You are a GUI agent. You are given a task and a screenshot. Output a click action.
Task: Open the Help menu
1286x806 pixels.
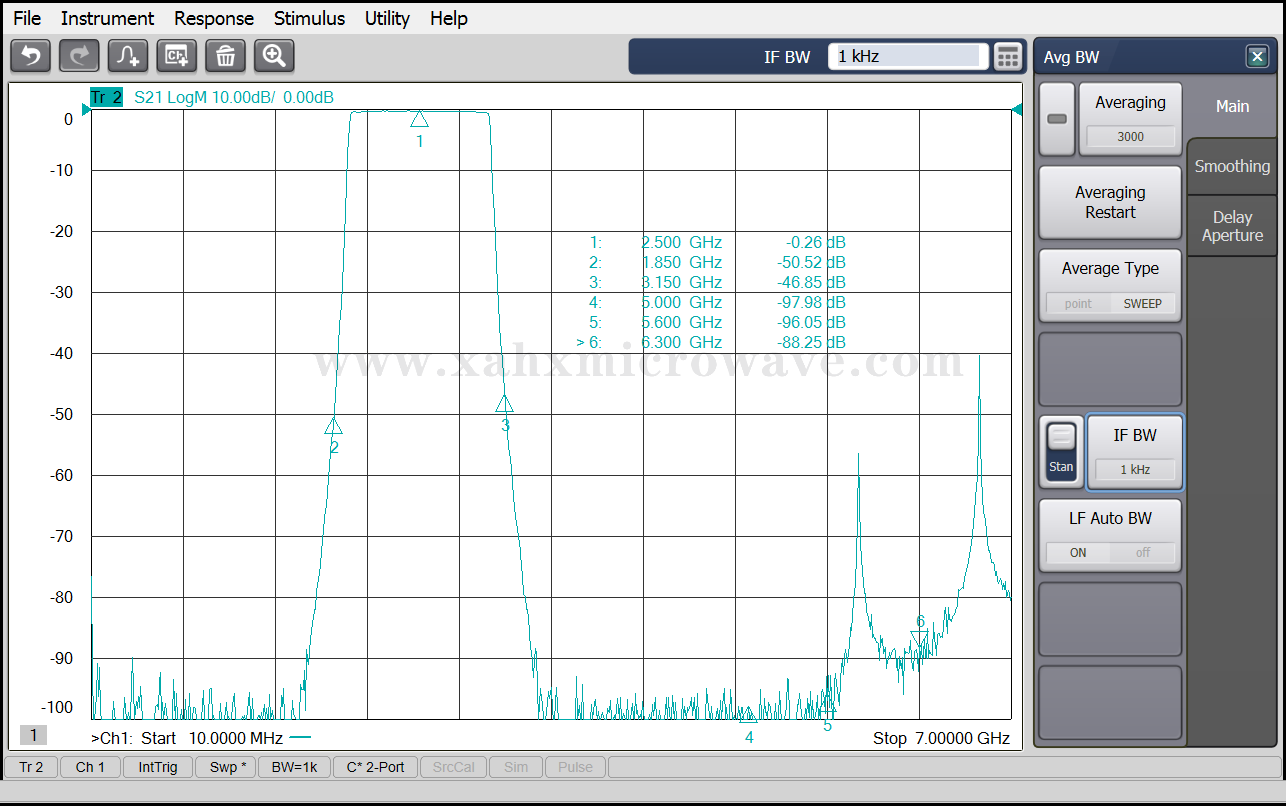(449, 18)
